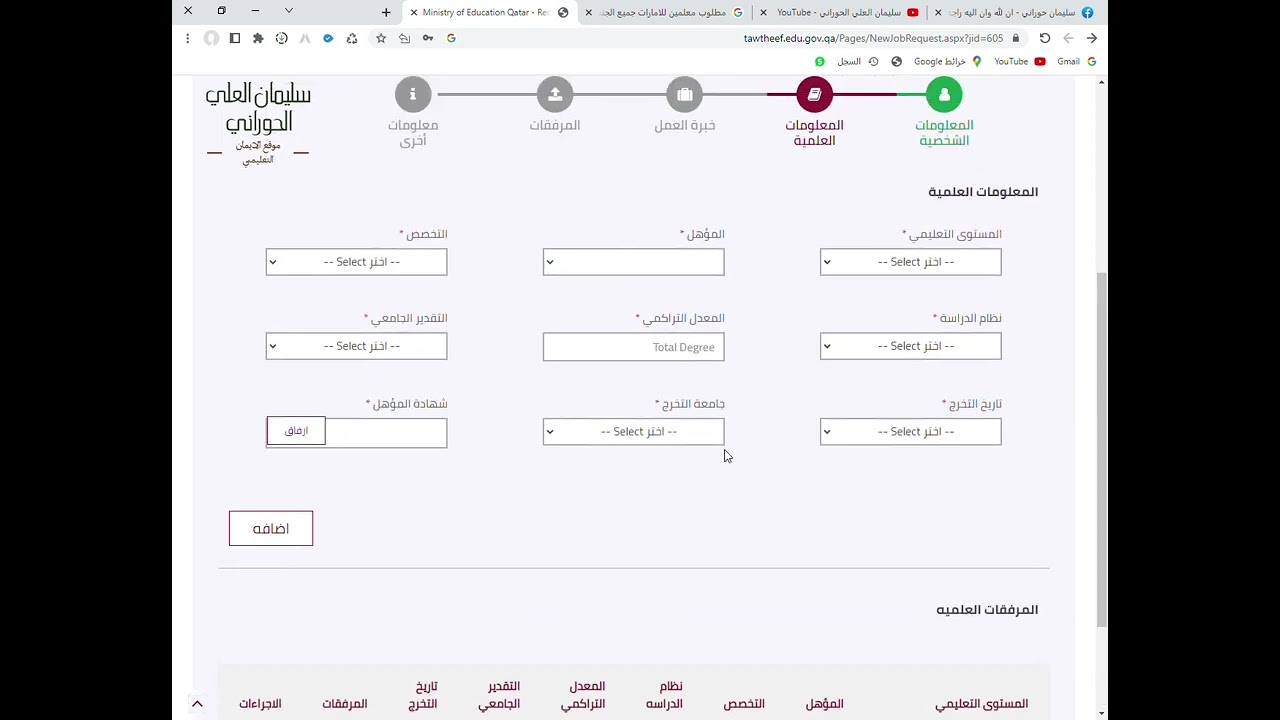Expand the جامعة التخرج dropdown
This screenshot has height=720, width=1280.
click(633, 432)
